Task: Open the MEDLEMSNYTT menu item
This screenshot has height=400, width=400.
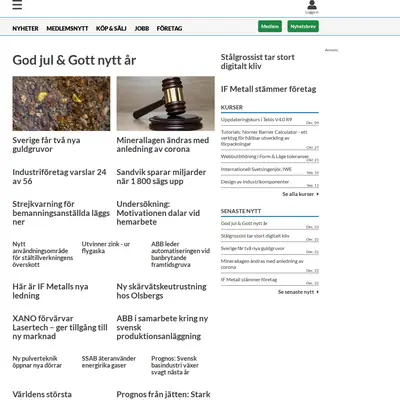Action: [67, 29]
